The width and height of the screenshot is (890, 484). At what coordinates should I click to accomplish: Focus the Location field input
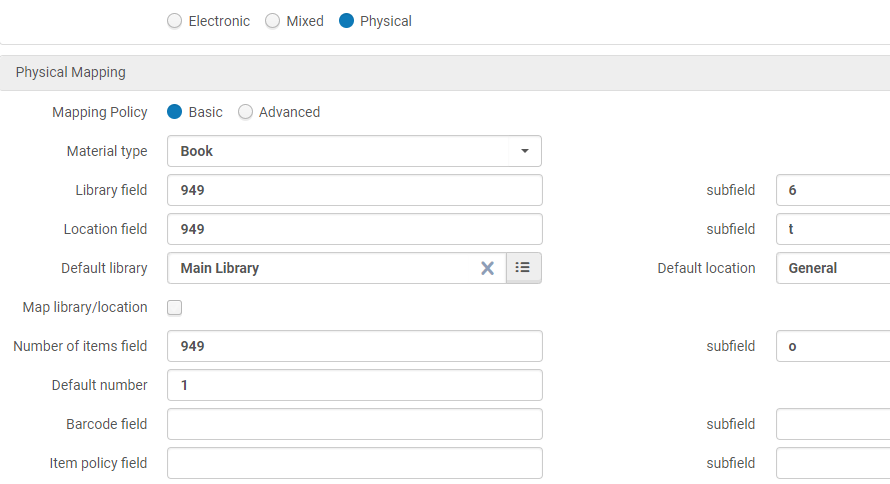click(x=354, y=229)
